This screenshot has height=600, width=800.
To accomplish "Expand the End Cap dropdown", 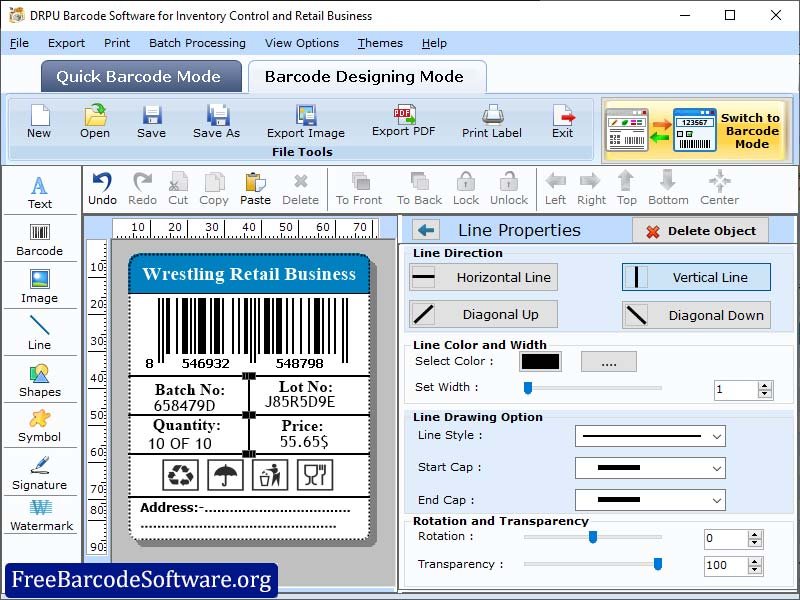I will point(650,500).
